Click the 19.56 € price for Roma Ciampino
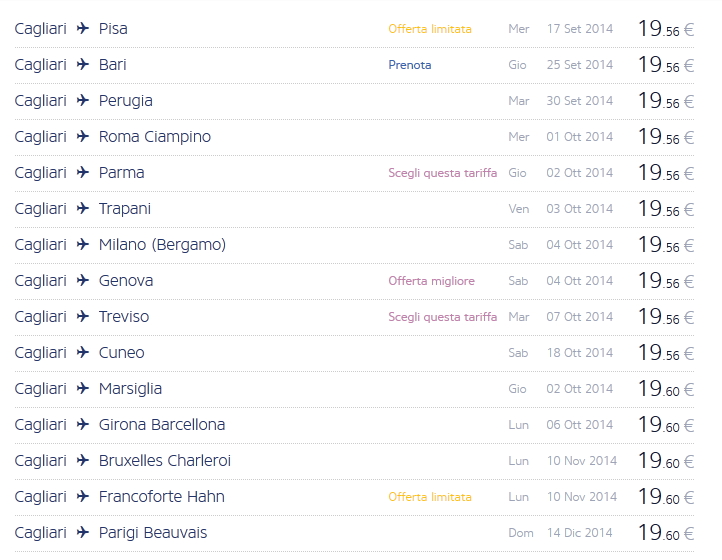Viewport: 722px width, 560px height. pos(665,137)
